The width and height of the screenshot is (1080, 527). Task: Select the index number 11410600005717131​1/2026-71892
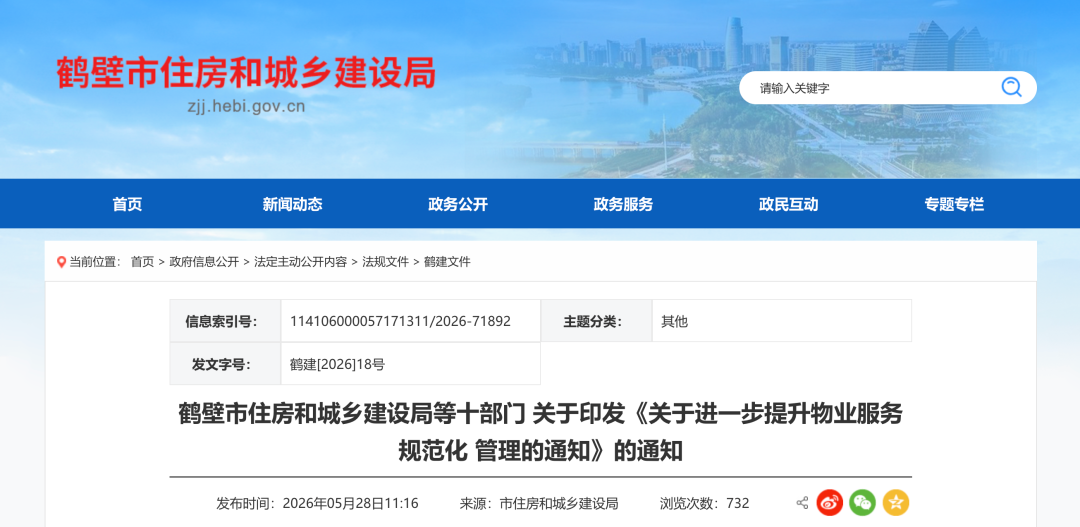pyautogui.click(x=400, y=321)
